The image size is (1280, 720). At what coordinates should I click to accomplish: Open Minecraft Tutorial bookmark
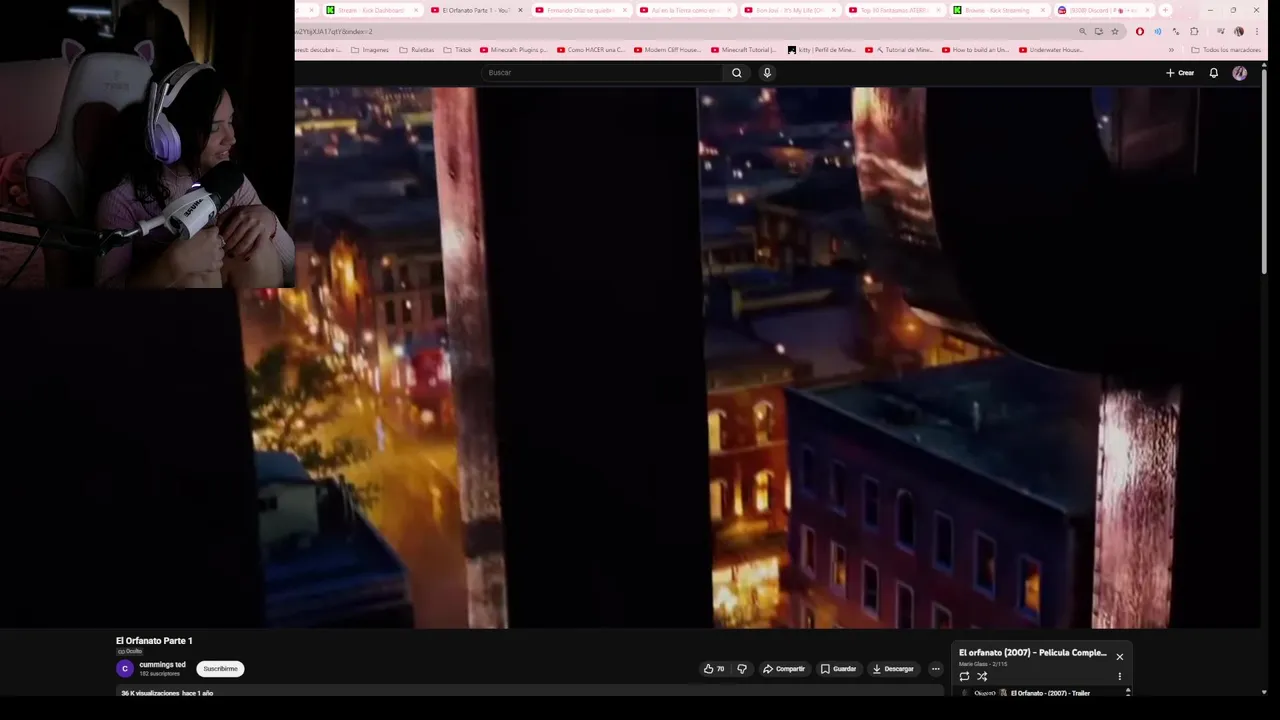(745, 50)
